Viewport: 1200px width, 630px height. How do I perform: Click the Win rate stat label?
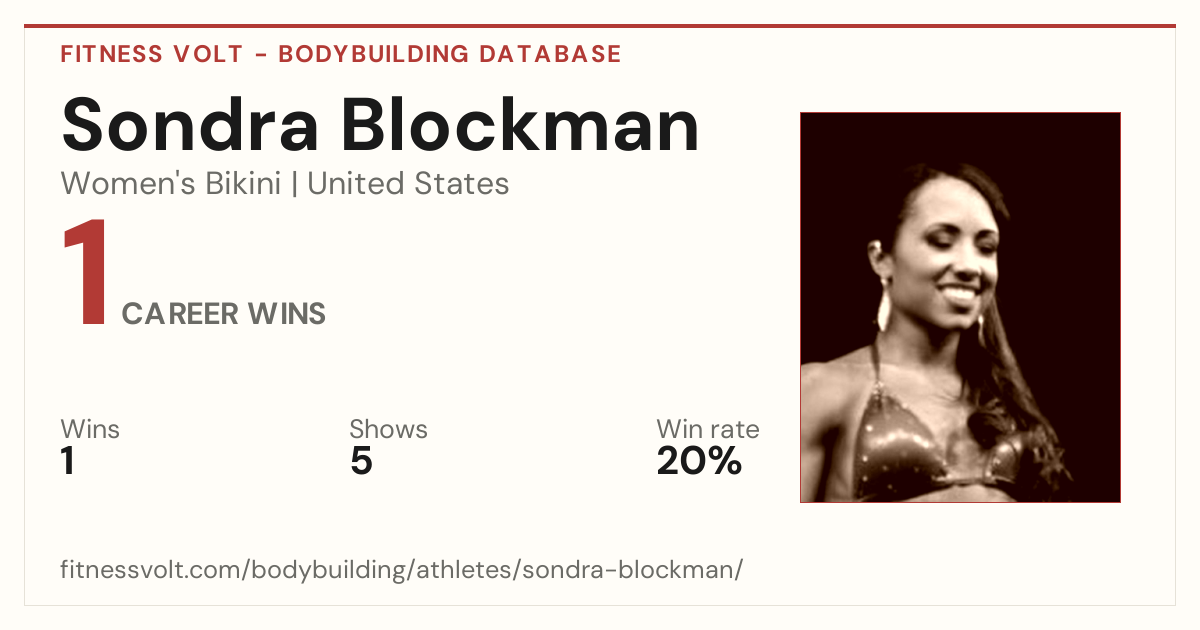tap(708, 430)
